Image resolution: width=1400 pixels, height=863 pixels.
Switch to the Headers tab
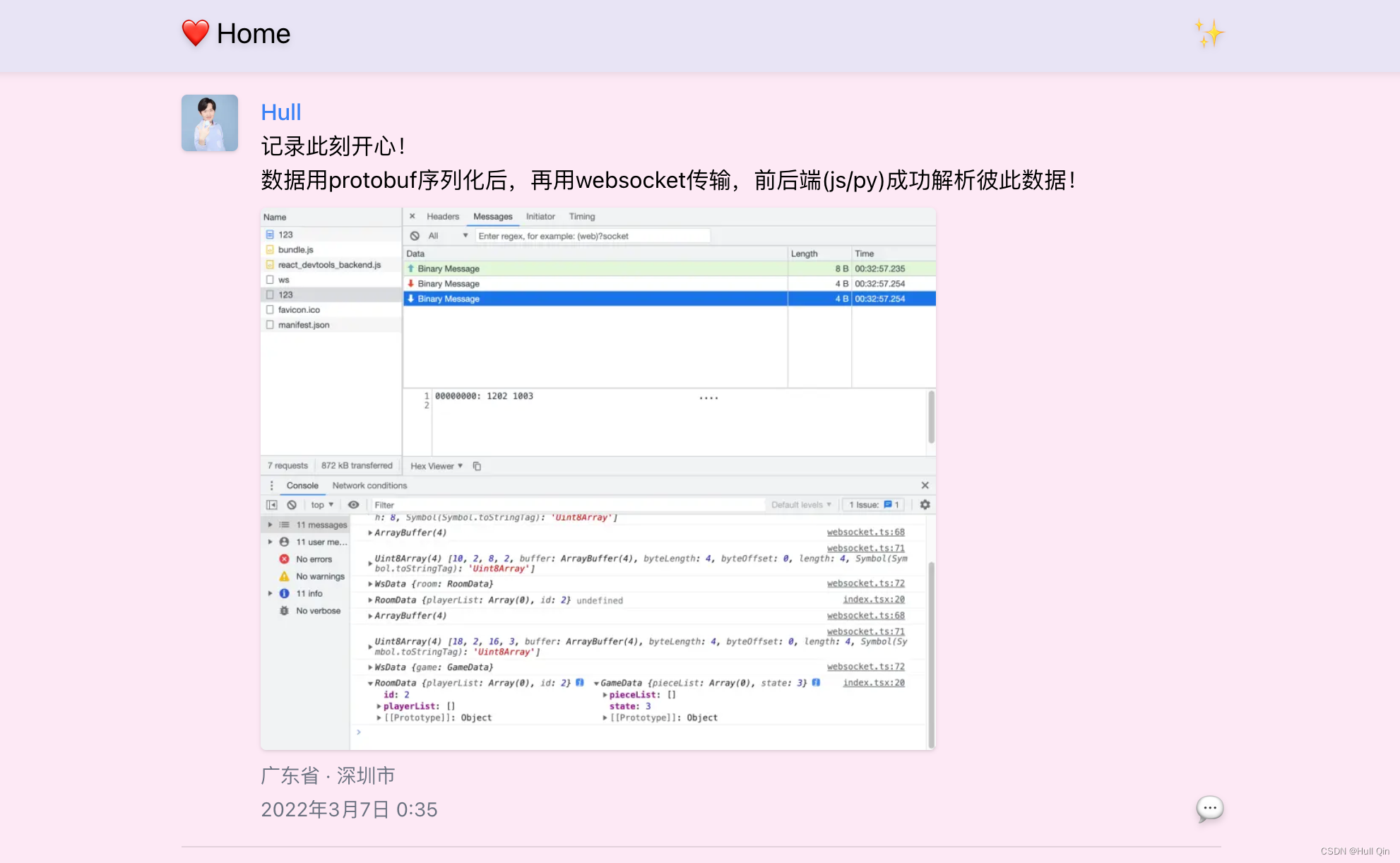443,217
